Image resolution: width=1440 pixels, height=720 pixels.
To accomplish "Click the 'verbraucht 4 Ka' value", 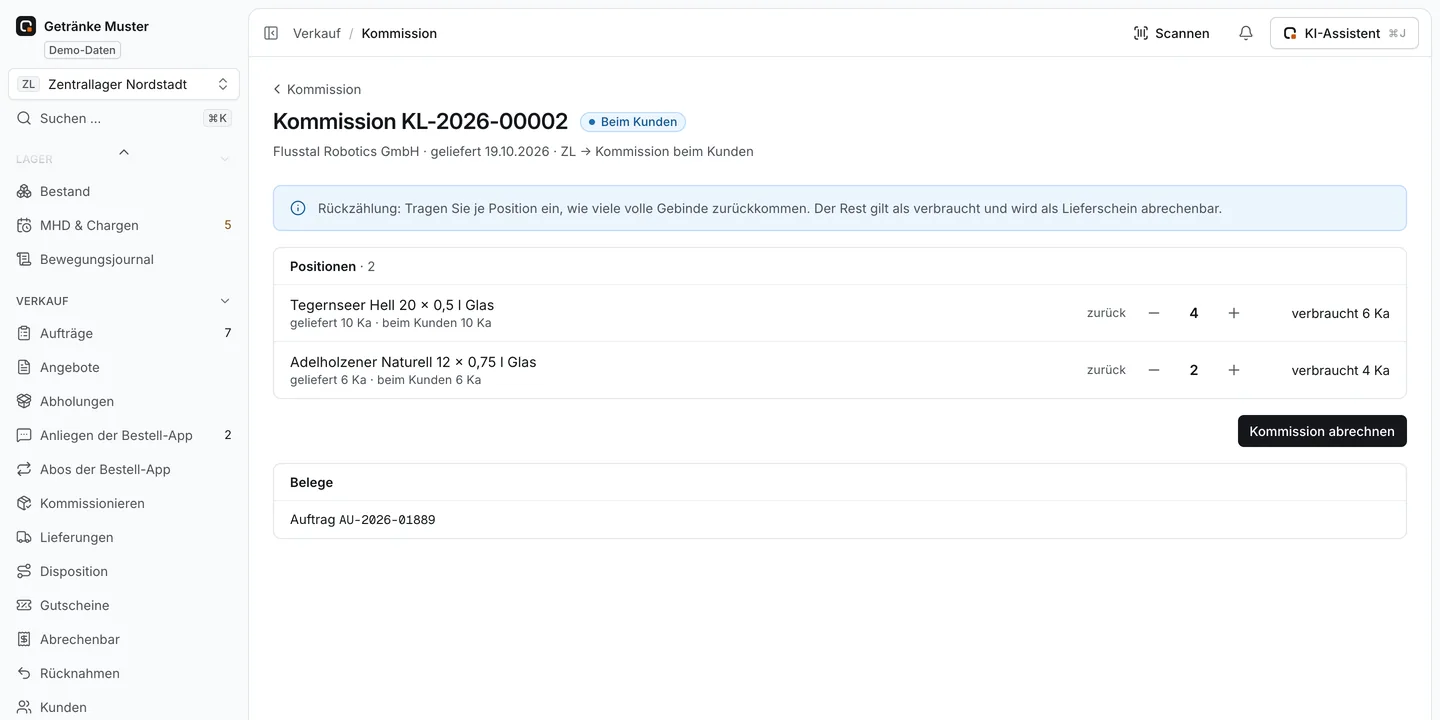I will [1341, 370].
